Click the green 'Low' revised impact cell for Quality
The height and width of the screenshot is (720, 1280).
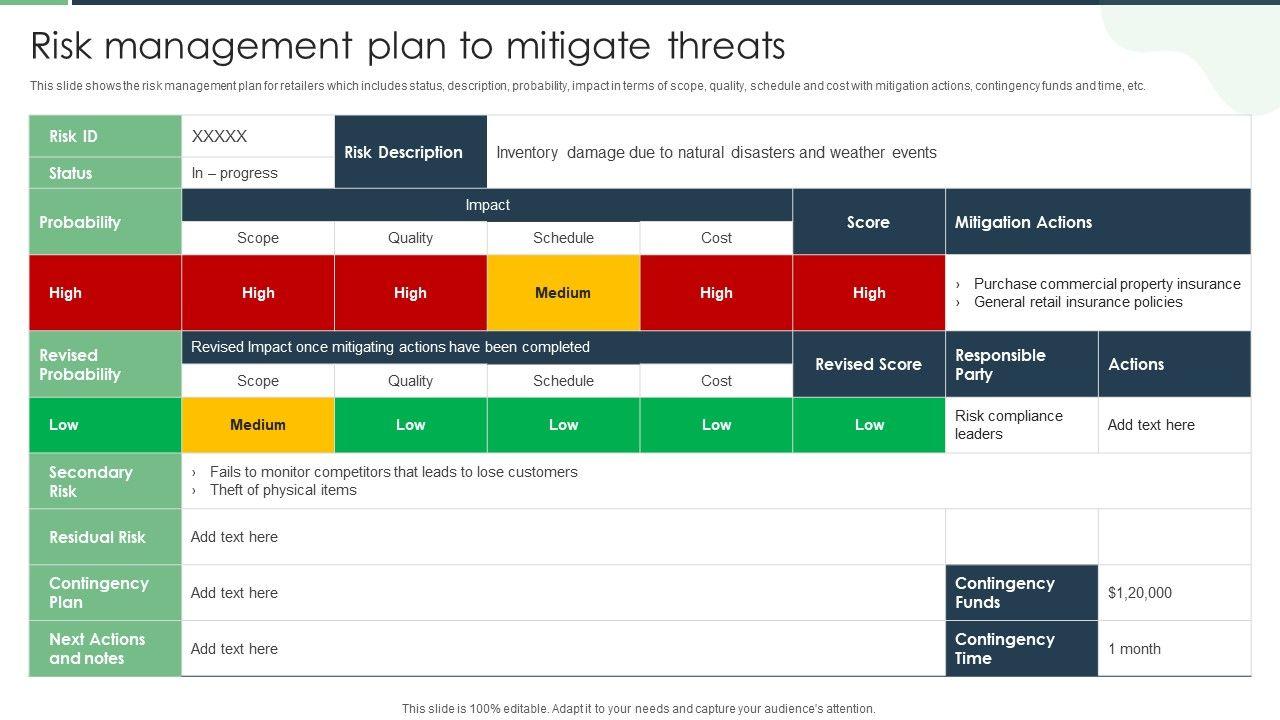tap(411, 425)
